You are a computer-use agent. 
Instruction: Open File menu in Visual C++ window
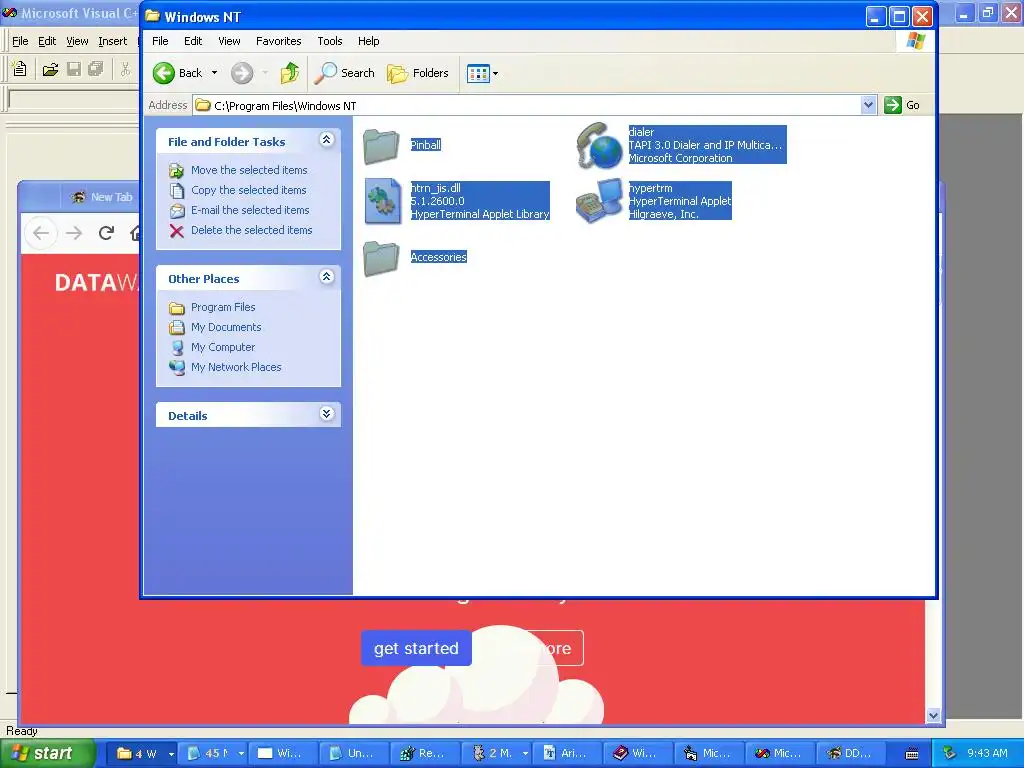20,41
